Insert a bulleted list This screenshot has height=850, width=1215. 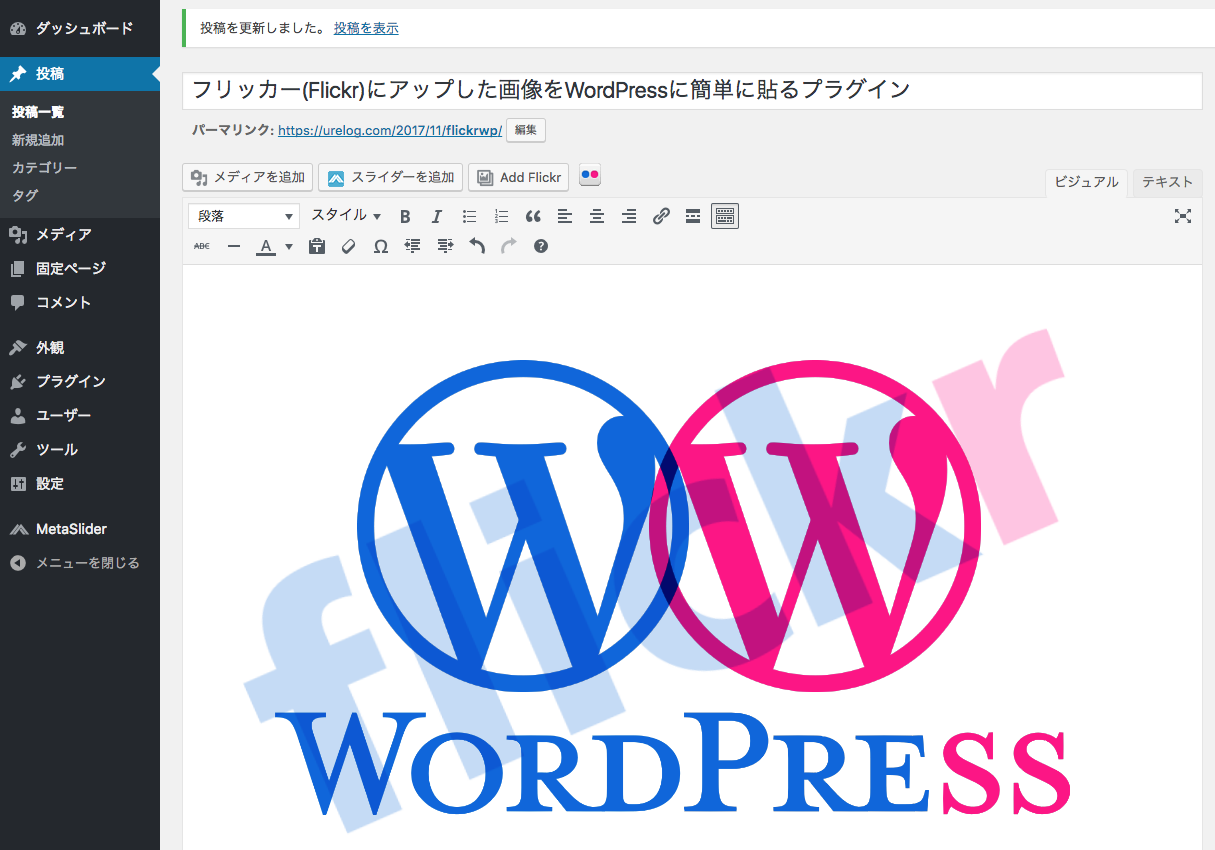pyautogui.click(x=469, y=216)
